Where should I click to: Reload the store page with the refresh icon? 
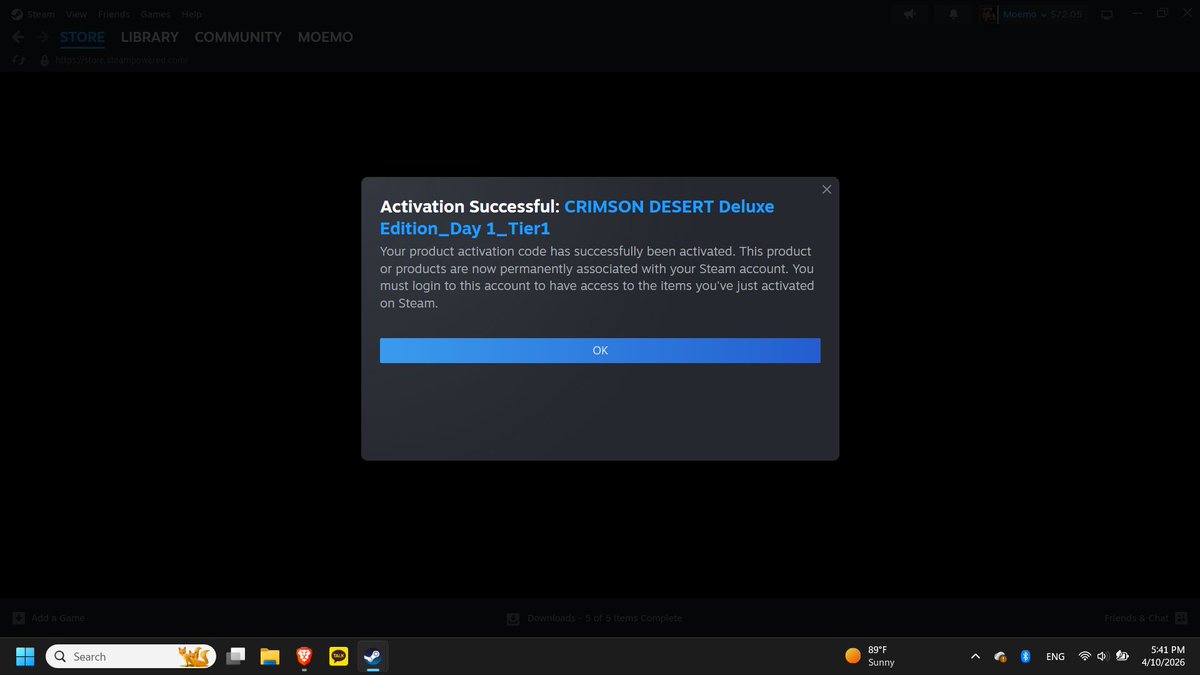click(x=18, y=60)
